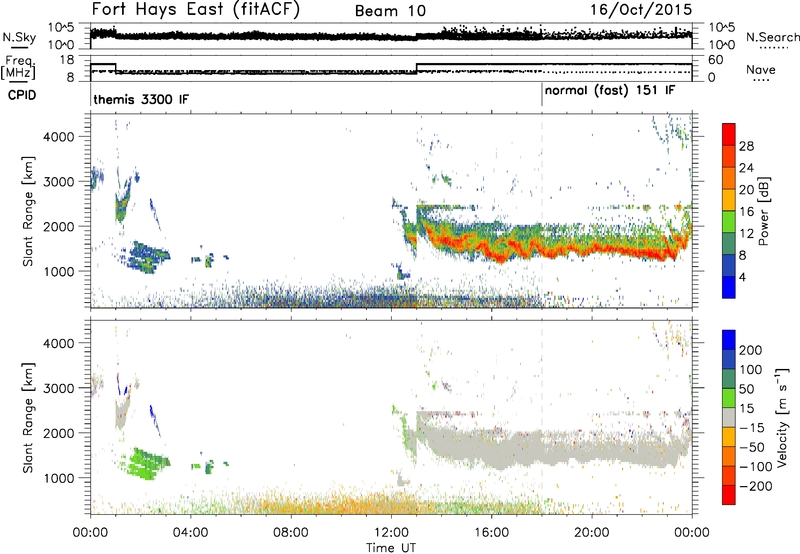Click the 'CPID' row label
800x554 pixels.
pyautogui.click(x=22, y=95)
